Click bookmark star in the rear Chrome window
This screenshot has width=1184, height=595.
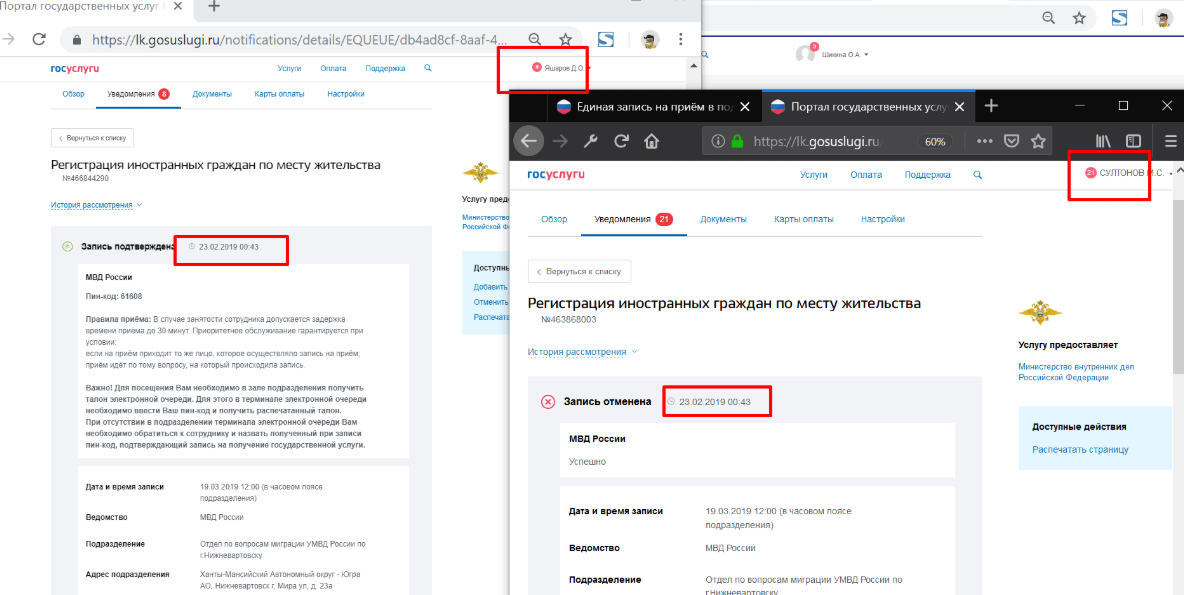(1080, 18)
